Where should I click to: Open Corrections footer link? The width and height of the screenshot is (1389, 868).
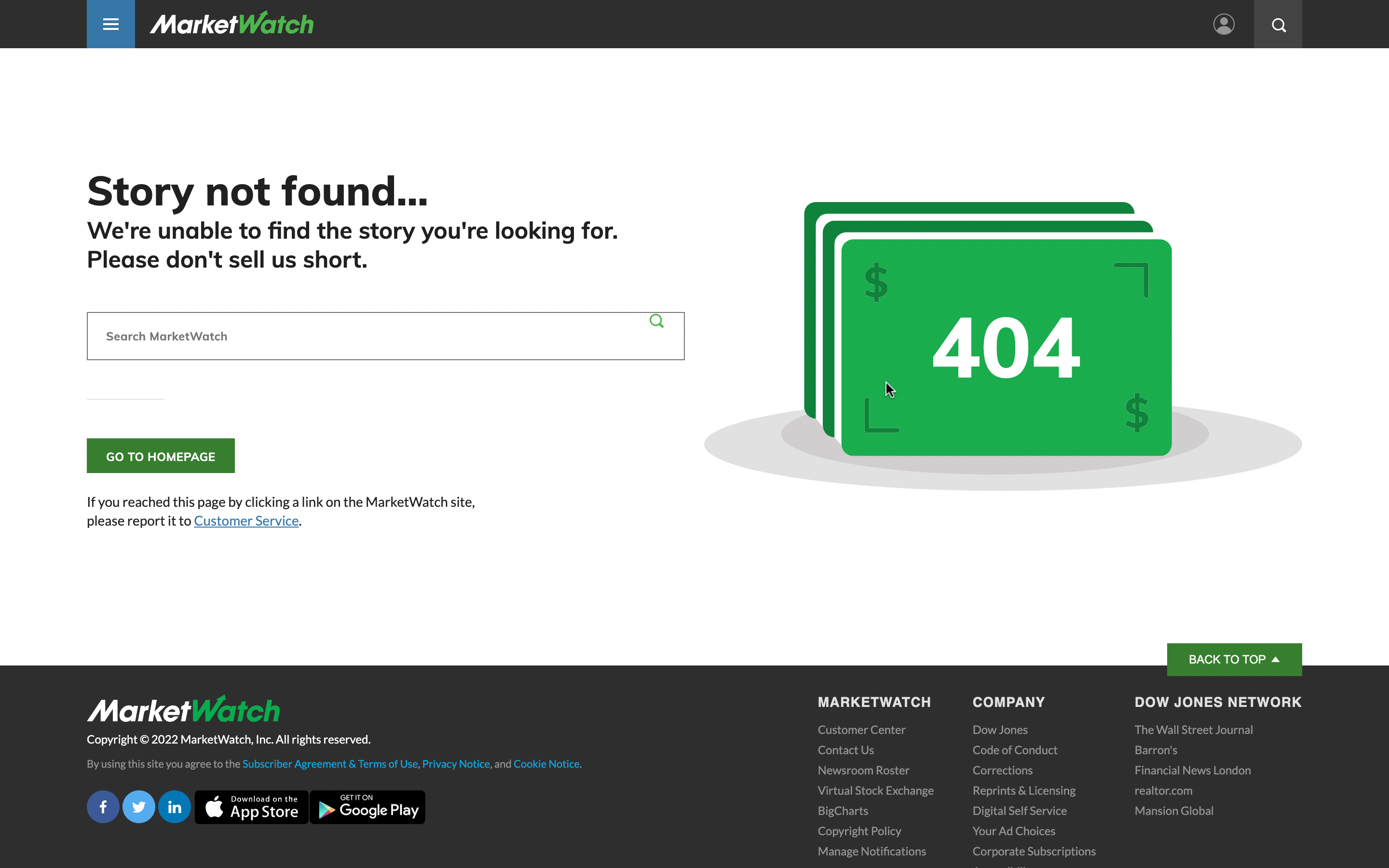[x=1002, y=770]
